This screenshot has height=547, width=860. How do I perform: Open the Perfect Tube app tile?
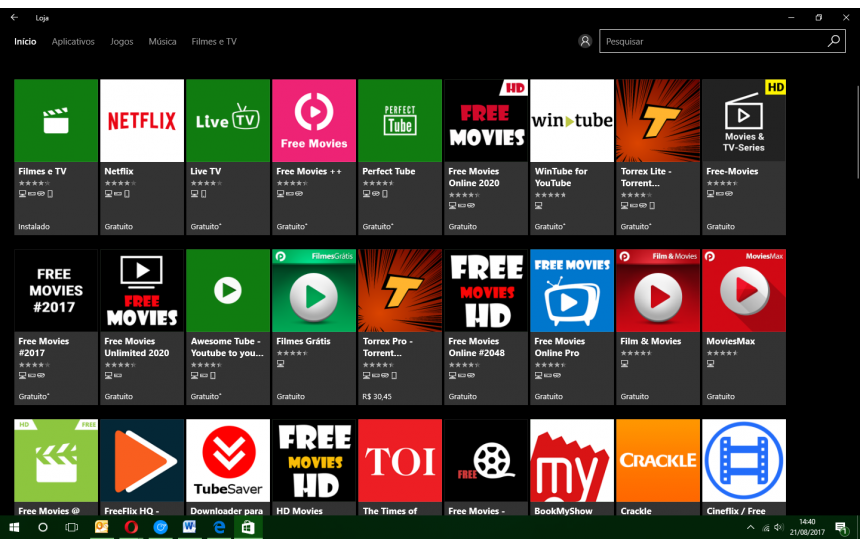[x=400, y=157]
